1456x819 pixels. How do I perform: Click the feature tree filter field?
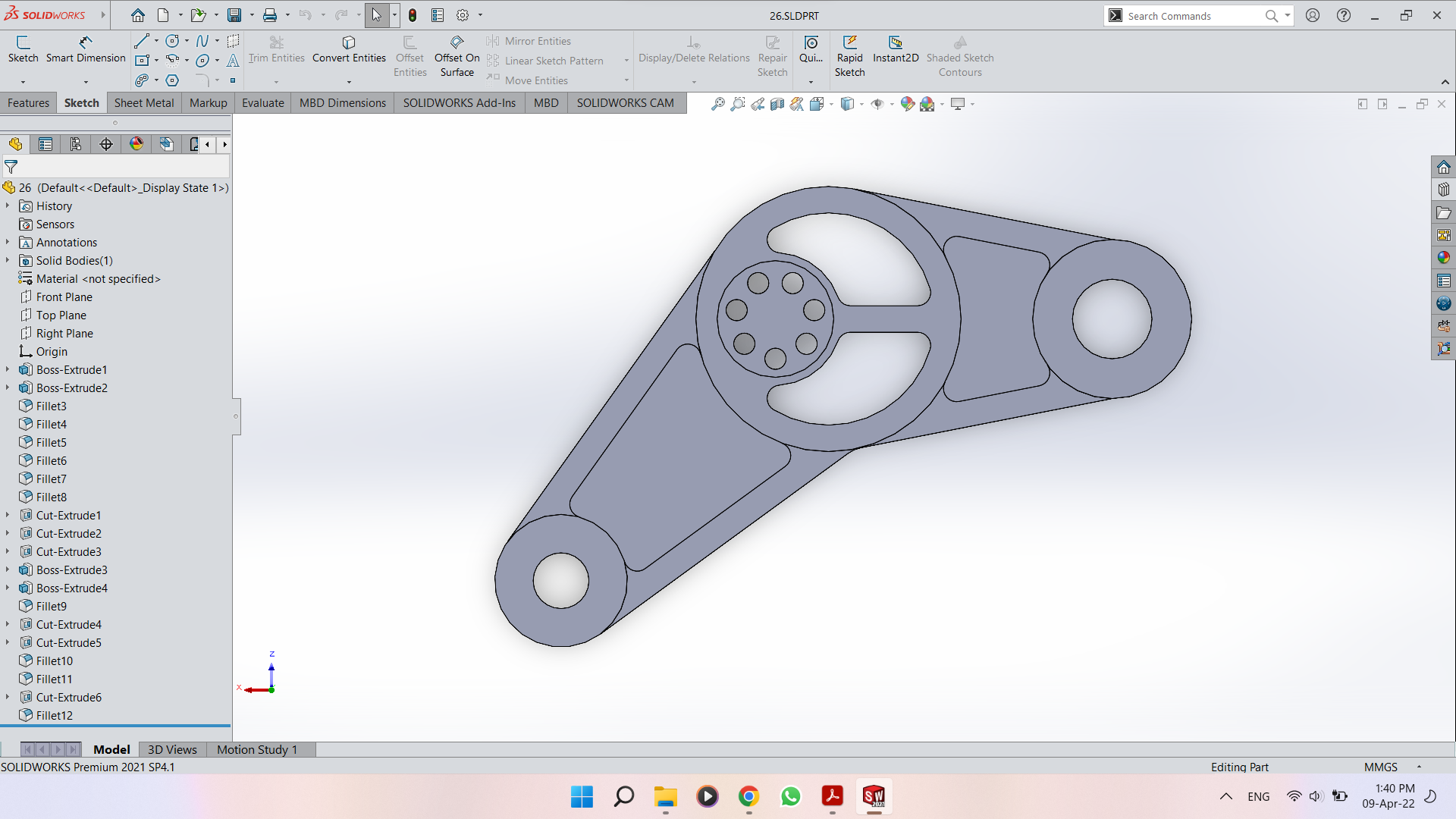pyautogui.click(x=116, y=166)
